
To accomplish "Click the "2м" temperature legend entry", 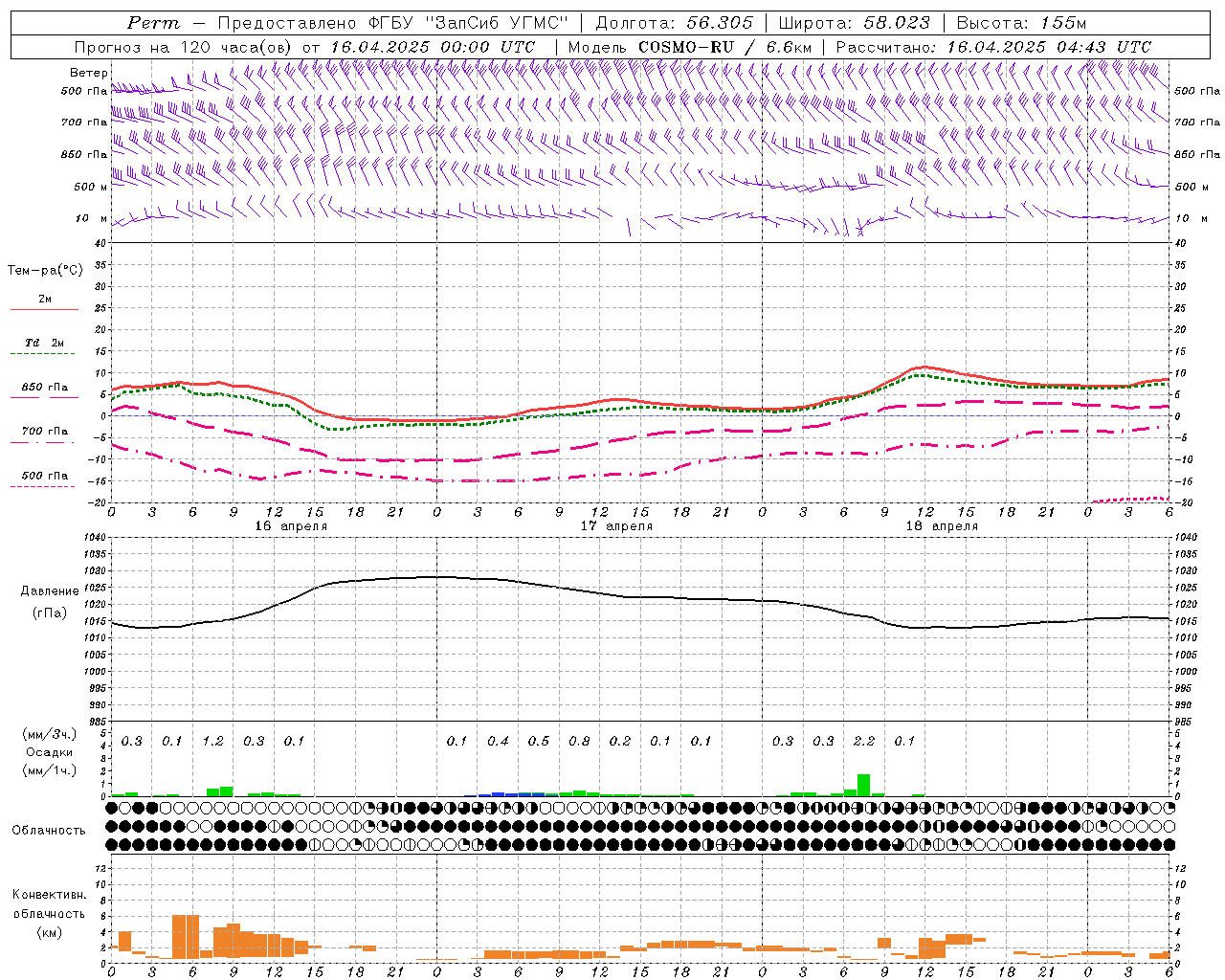I will pyautogui.click(x=45, y=300).
